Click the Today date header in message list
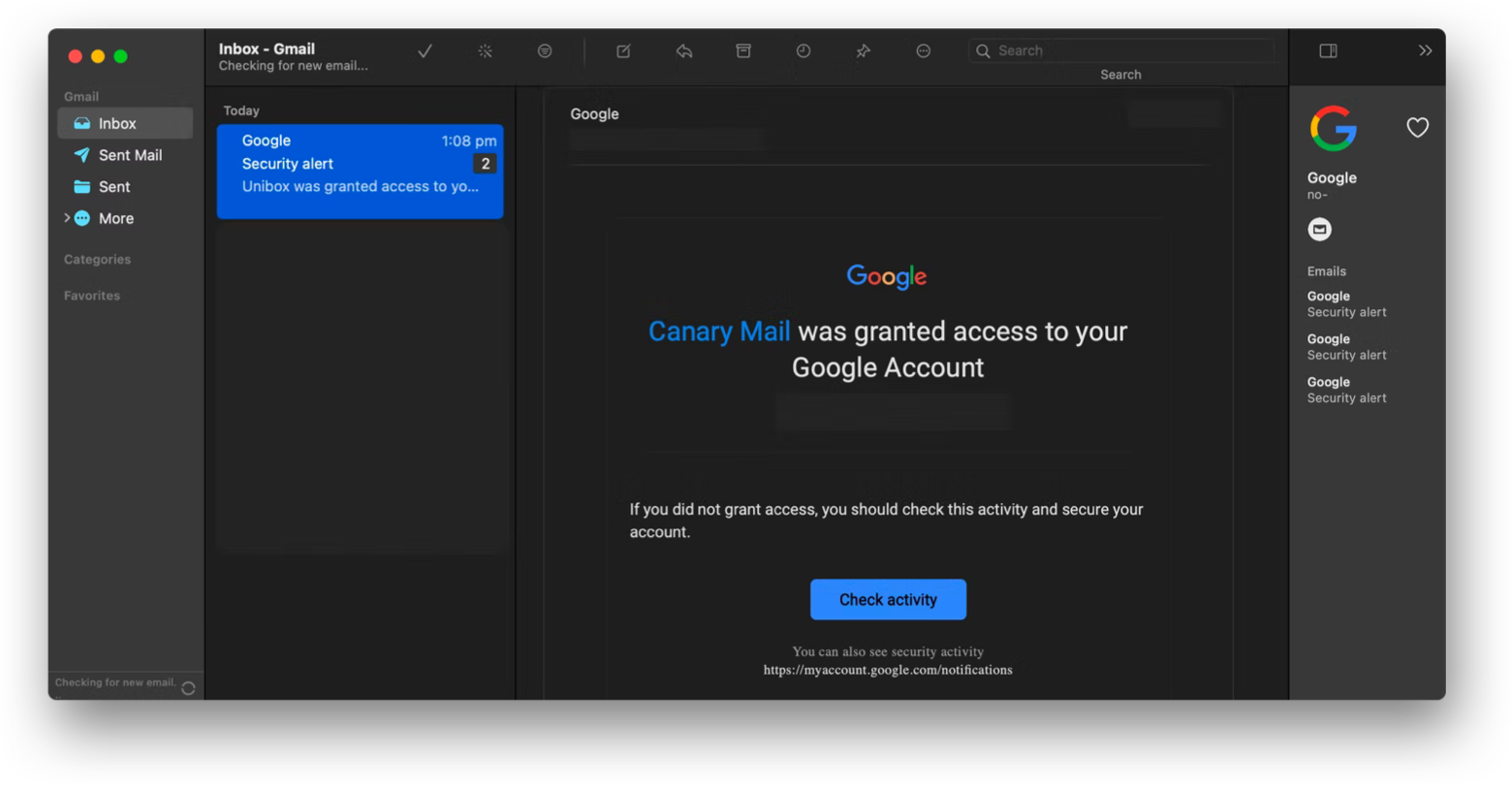This screenshot has width=1512, height=785. pos(241,110)
